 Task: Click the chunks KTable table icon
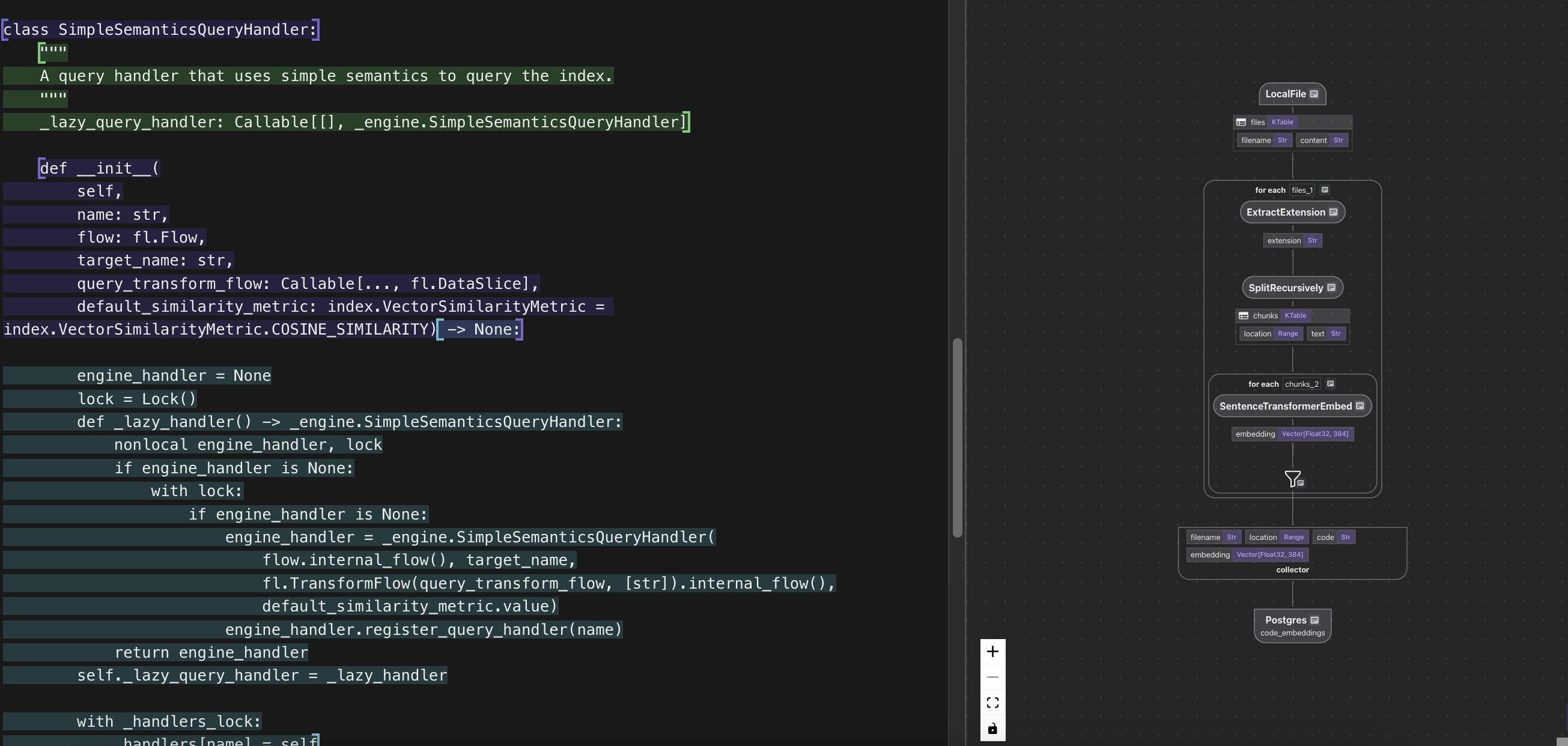[1244, 316]
